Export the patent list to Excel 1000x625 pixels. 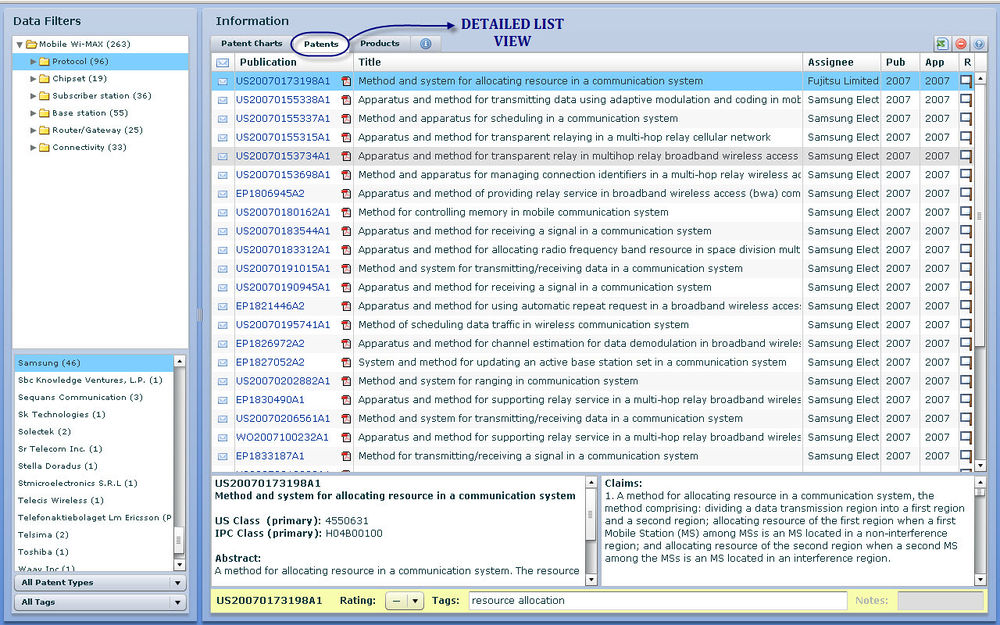coord(941,44)
